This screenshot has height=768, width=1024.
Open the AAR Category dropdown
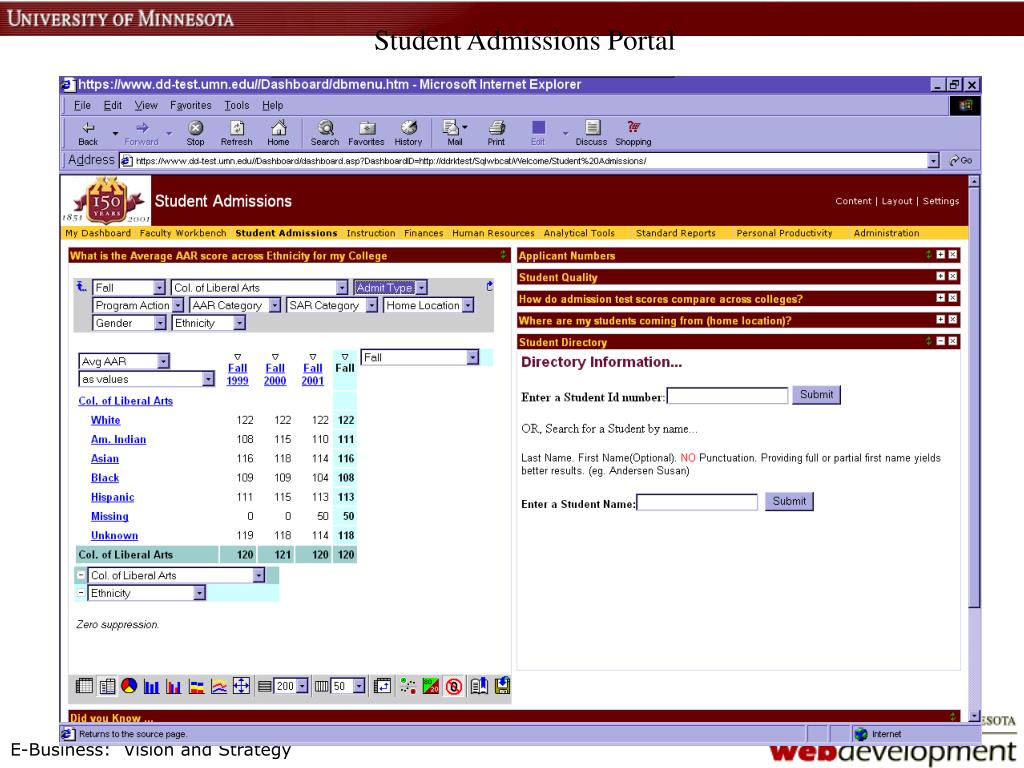(x=234, y=305)
